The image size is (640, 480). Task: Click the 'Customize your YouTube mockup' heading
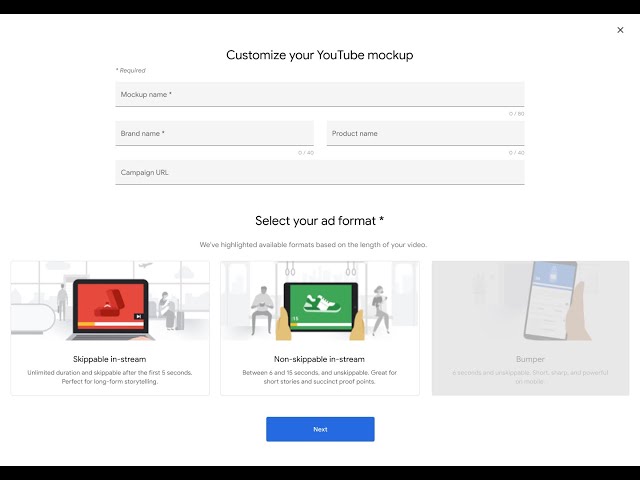pyautogui.click(x=320, y=55)
